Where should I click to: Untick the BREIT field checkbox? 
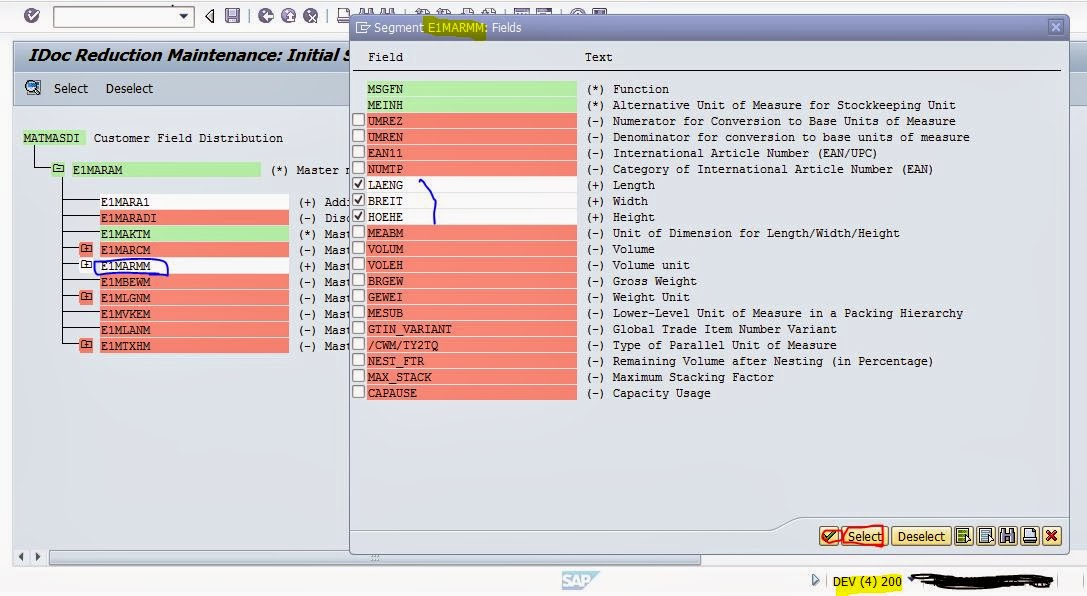[358, 200]
